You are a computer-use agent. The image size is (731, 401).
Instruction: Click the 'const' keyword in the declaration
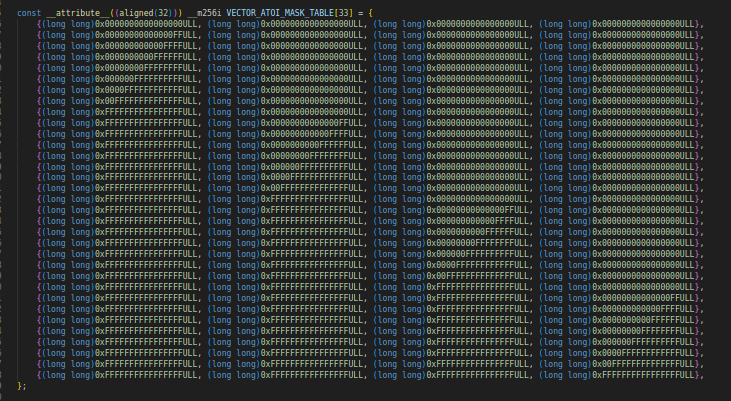(29, 13)
